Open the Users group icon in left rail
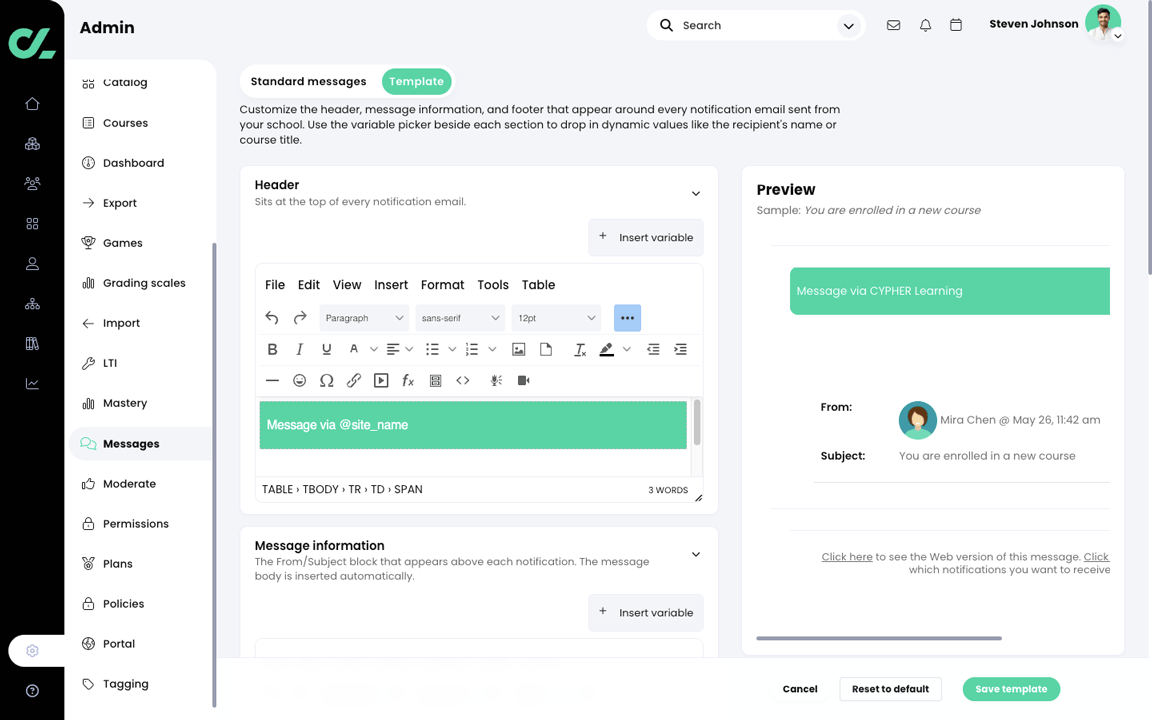Image resolution: width=1152 pixels, height=720 pixels. coord(32,184)
